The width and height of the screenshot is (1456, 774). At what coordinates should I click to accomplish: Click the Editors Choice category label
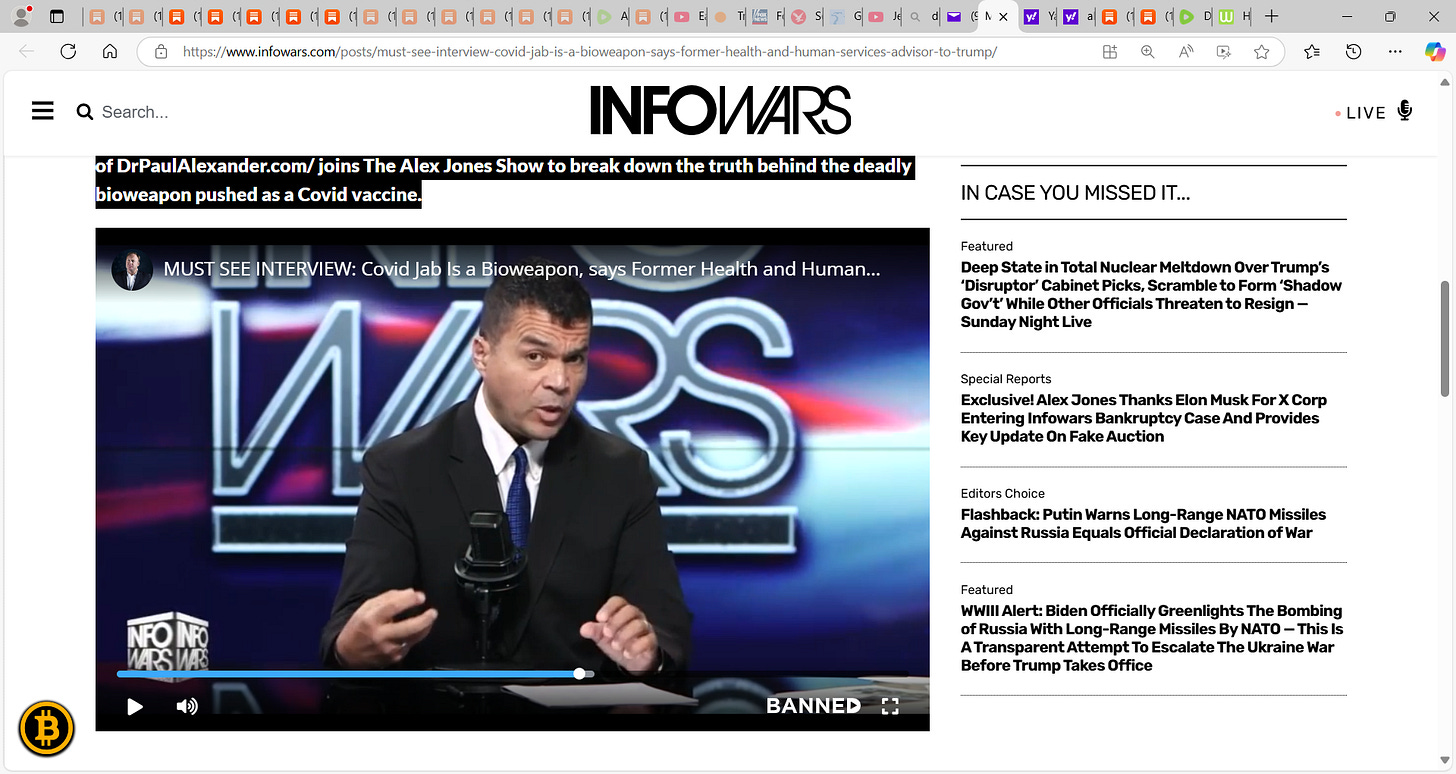(x=1003, y=493)
